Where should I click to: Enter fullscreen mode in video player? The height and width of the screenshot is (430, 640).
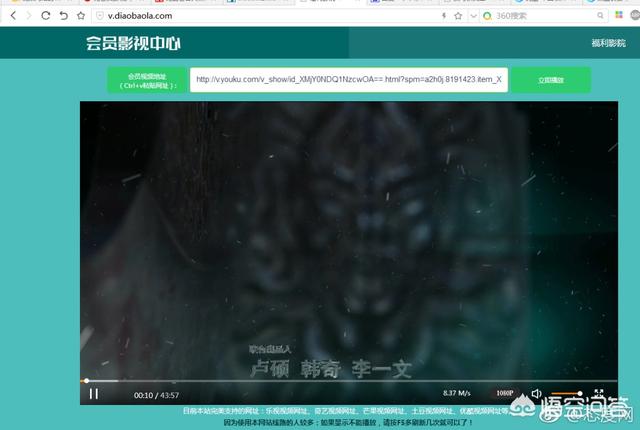[x=598, y=394]
